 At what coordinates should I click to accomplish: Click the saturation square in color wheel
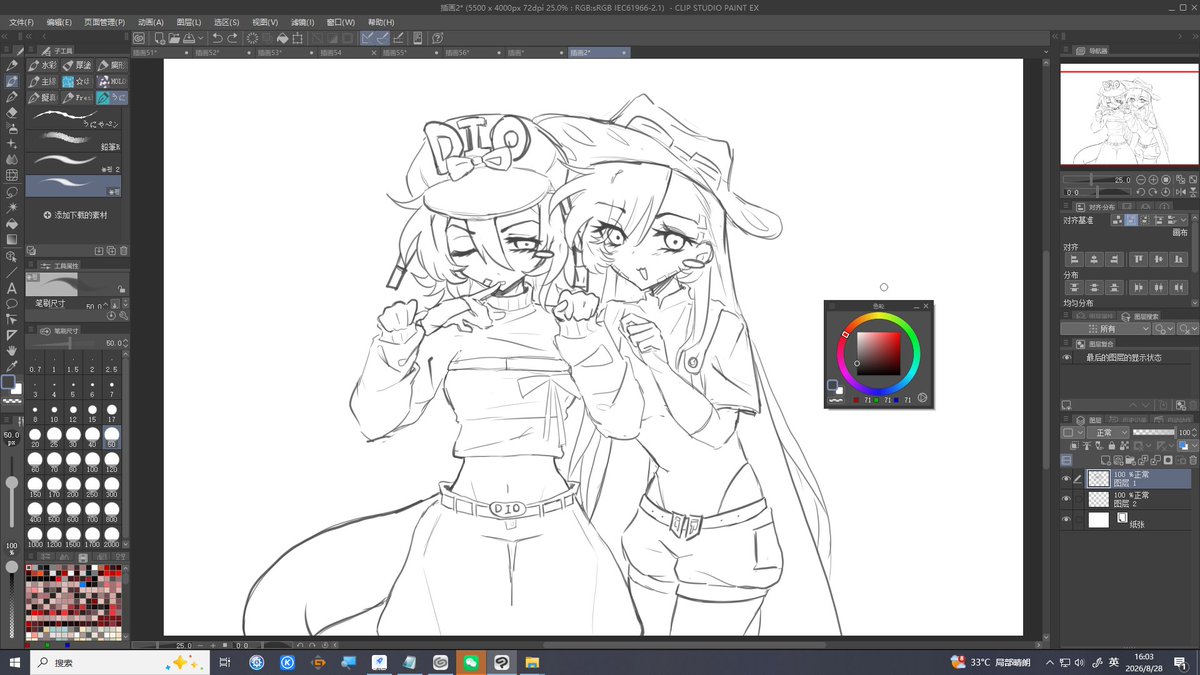click(x=879, y=352)
